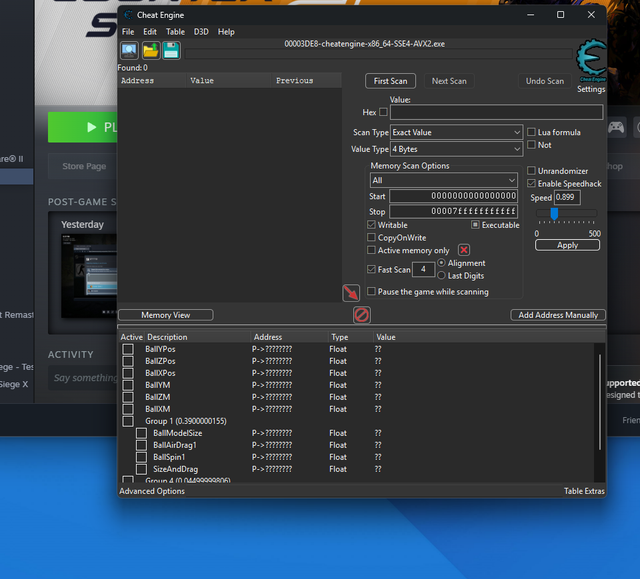Open the Table menu
The image size is (640, 579).
(175, 32)
